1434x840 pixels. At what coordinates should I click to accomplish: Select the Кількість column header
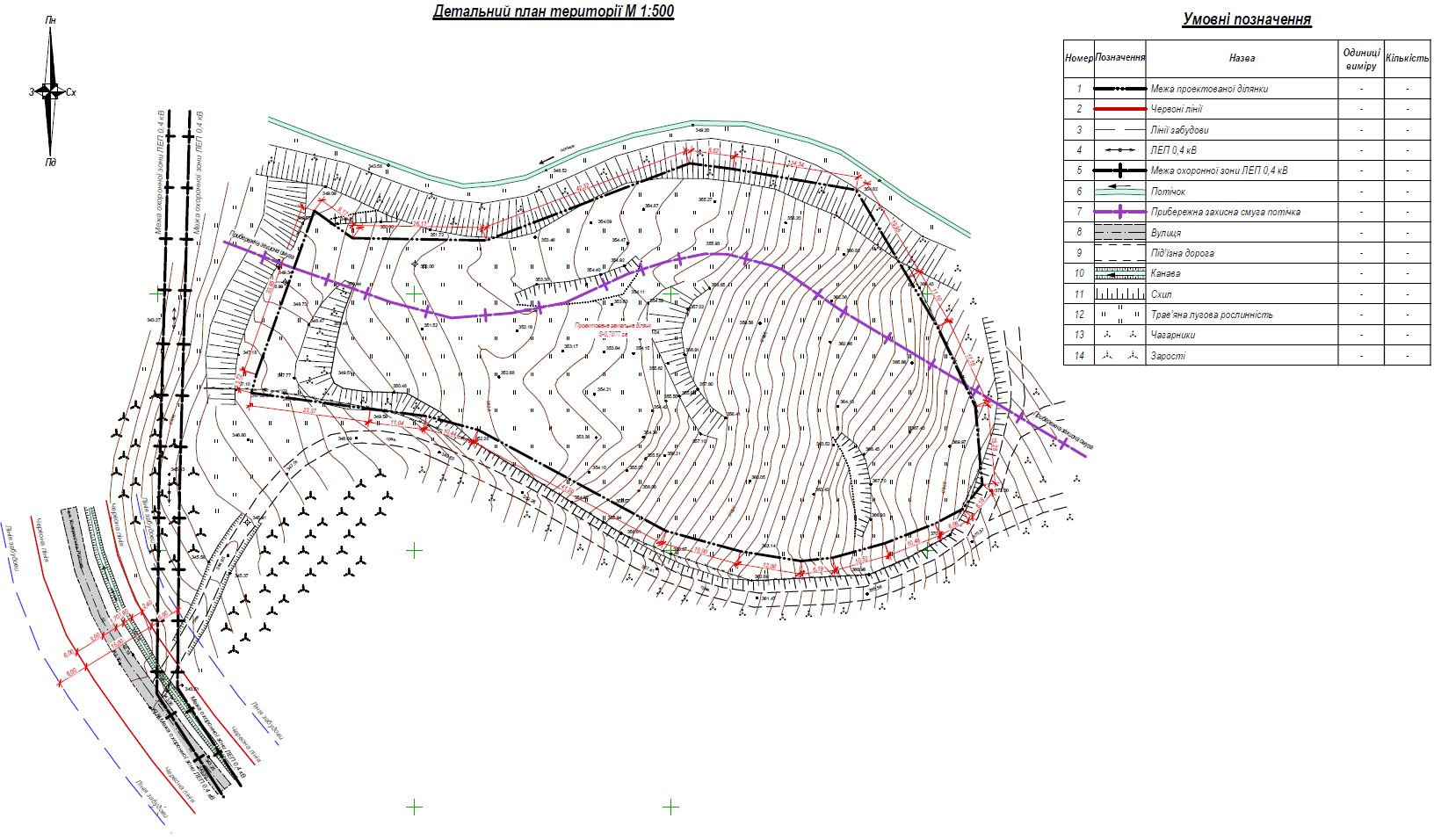(1407, 58)
